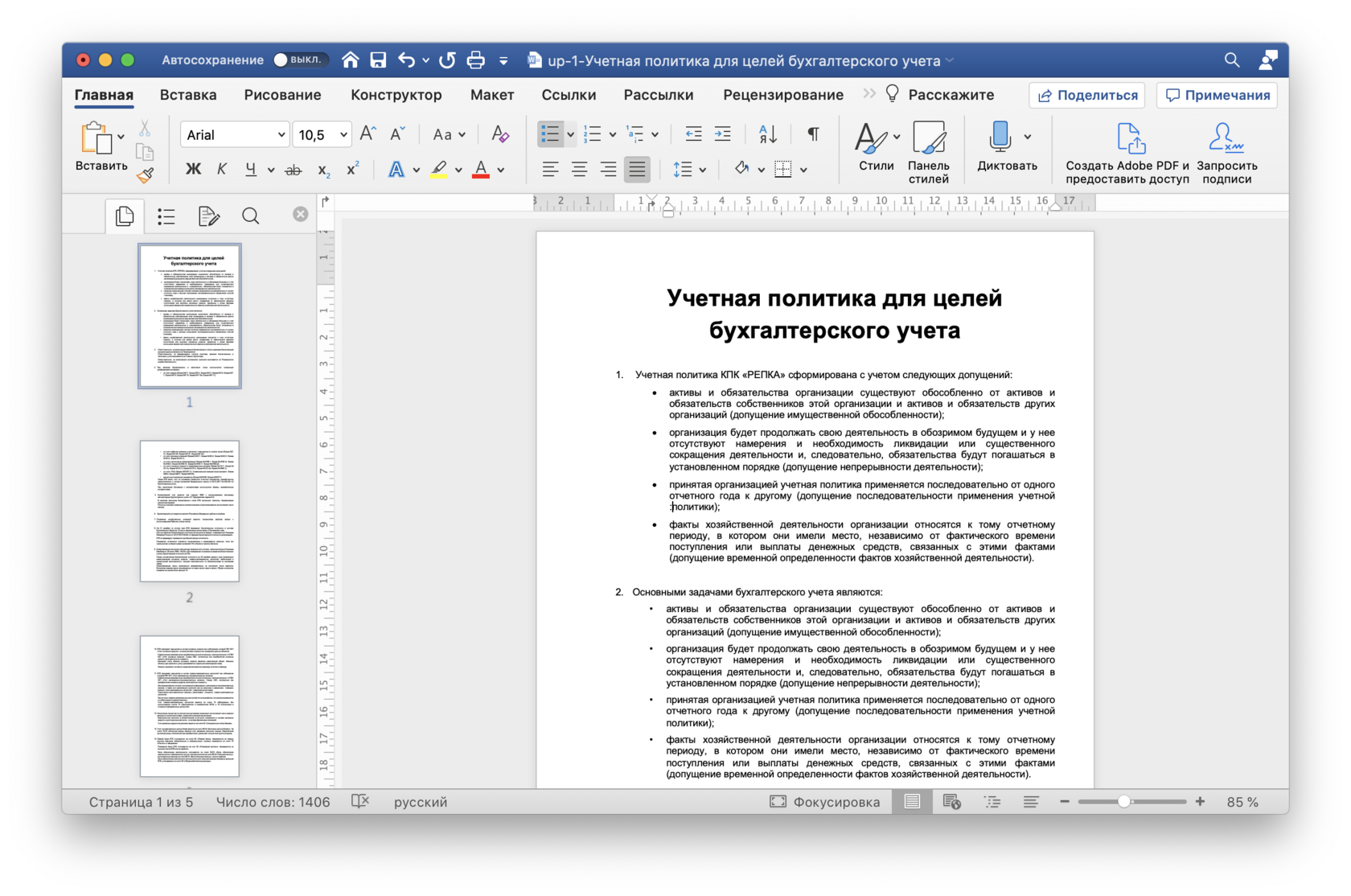Decrease font size with smaller A

[x=397, y=134]
